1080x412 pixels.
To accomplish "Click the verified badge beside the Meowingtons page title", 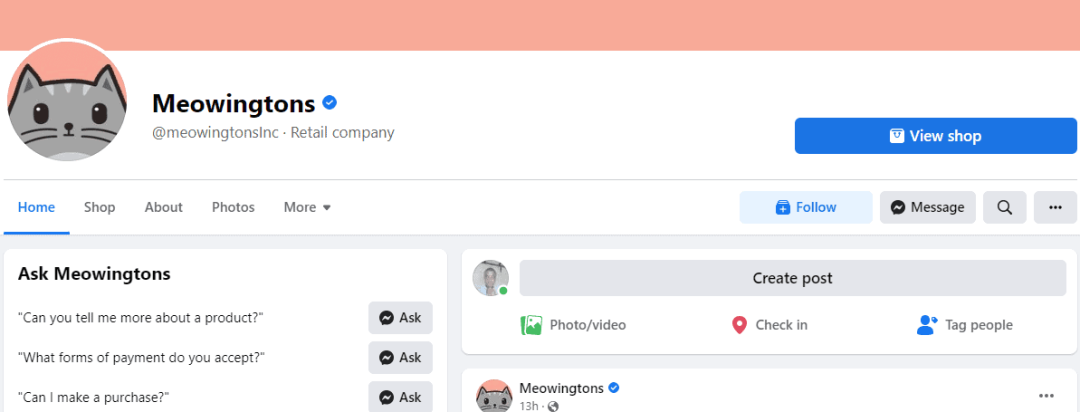I will click(x=330, y=103).
